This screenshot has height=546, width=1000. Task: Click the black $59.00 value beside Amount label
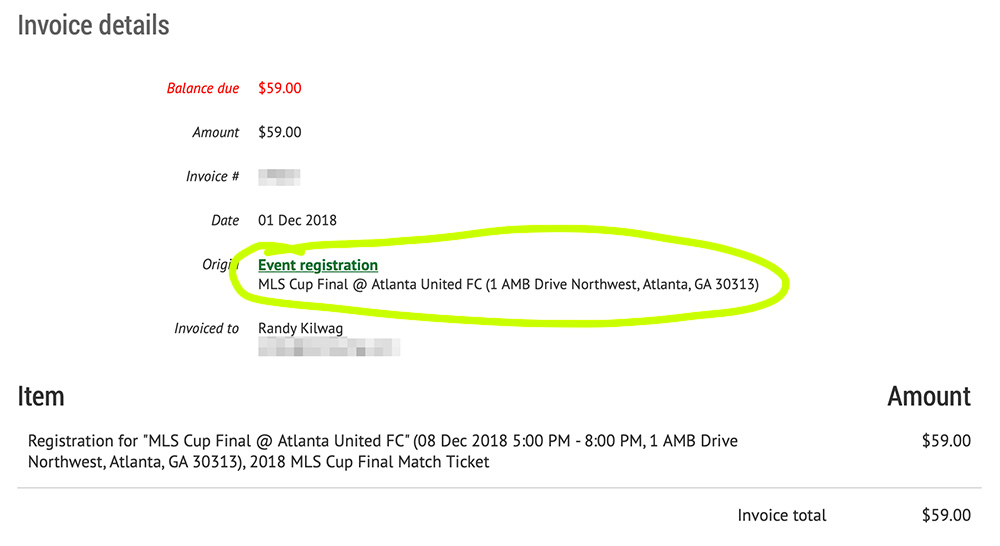[280, 132]
